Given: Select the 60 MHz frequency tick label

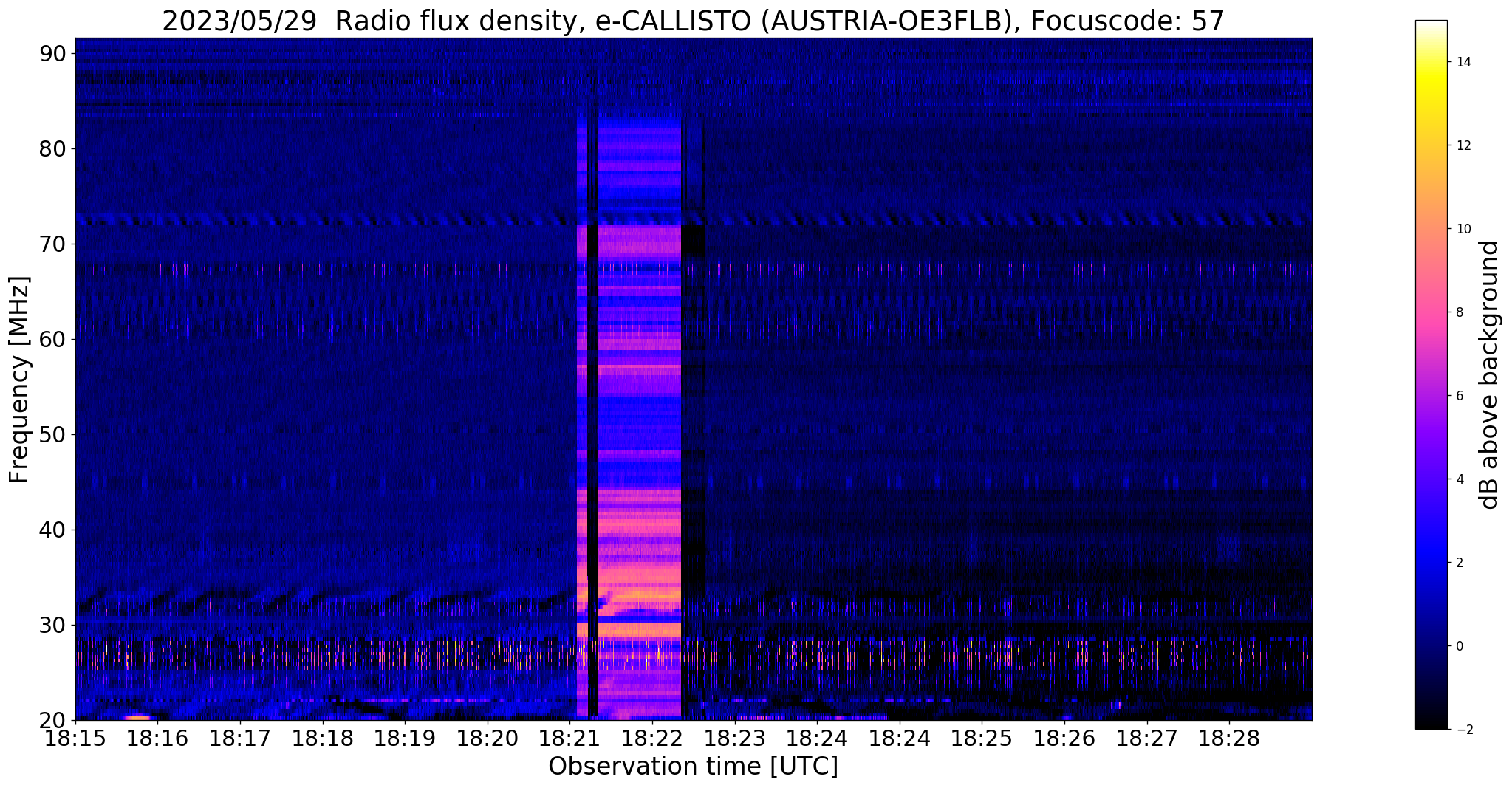Looking at the screenshot, I should tap(55, 339).
